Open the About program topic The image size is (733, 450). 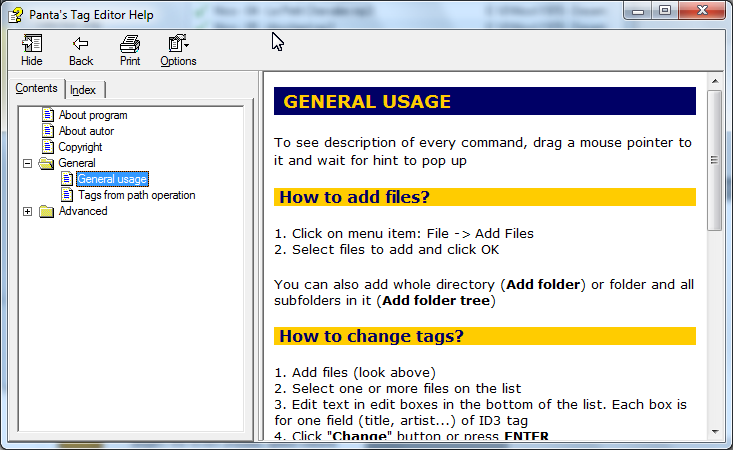[x=93, y=115]
